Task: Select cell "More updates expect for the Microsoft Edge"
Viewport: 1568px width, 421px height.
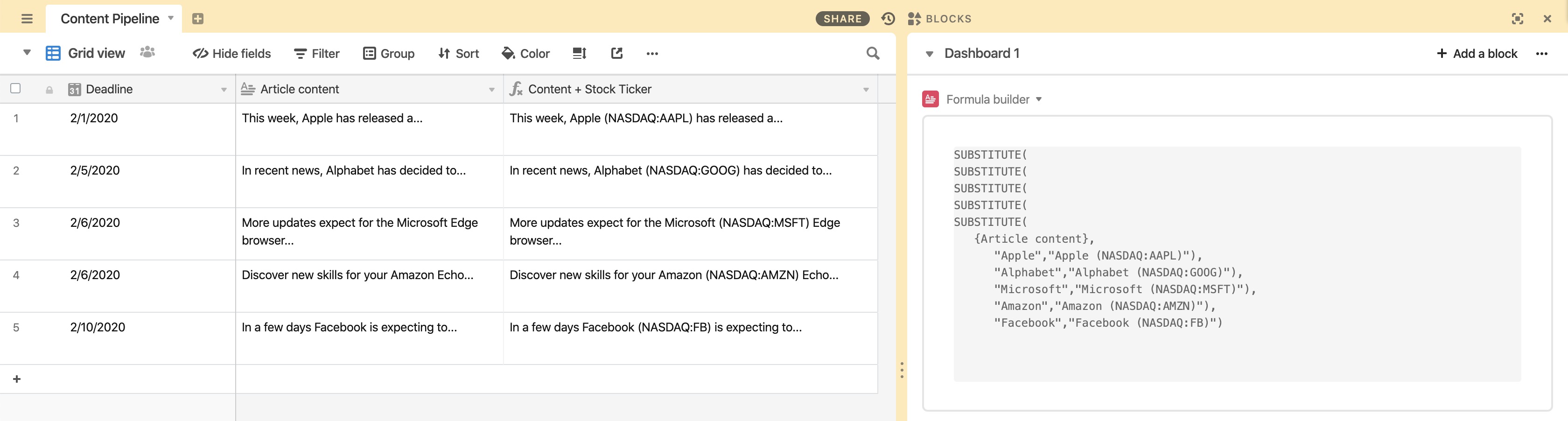Action: pyautogui.click(x=370, y=234)
